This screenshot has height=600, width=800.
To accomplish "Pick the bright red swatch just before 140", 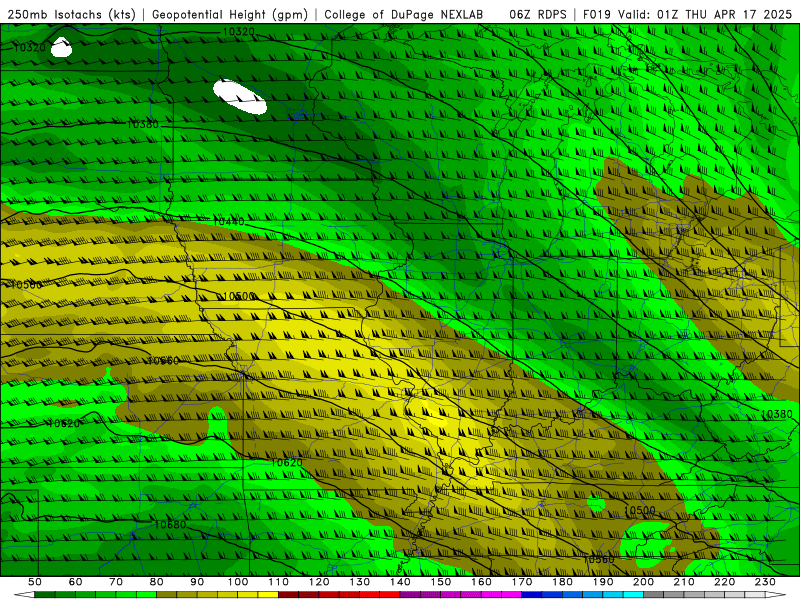I will pos(390,595).
